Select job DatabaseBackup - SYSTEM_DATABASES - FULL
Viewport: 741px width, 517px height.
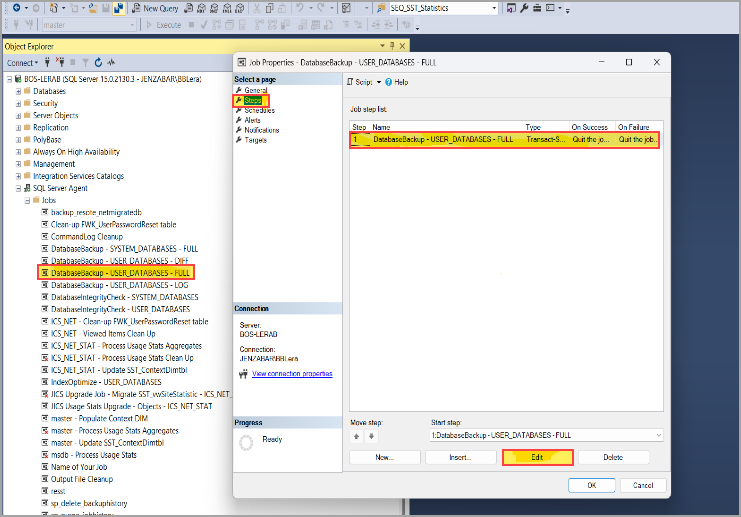pyautogui.click(x=124, y=249)
